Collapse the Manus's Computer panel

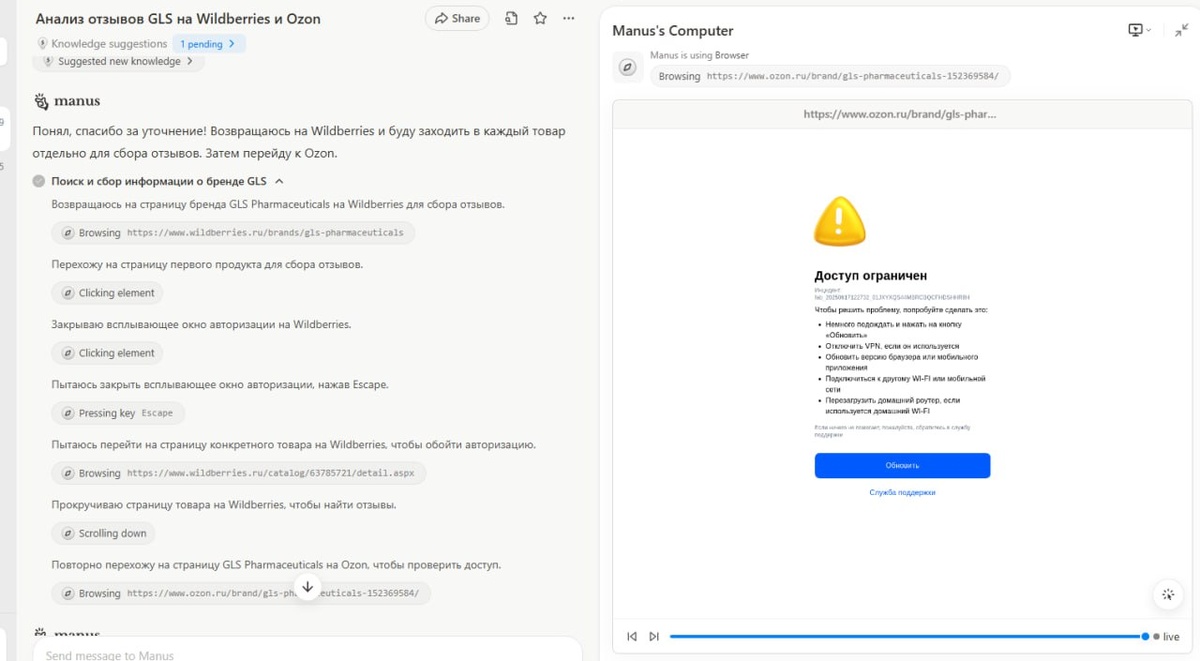pyautogui.click(x=1181, y=30)
